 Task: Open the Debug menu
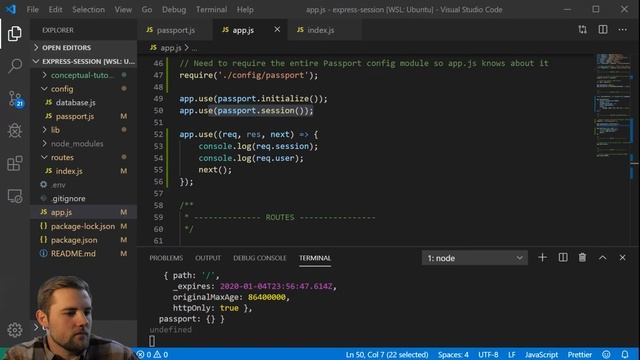click(174, 9)
